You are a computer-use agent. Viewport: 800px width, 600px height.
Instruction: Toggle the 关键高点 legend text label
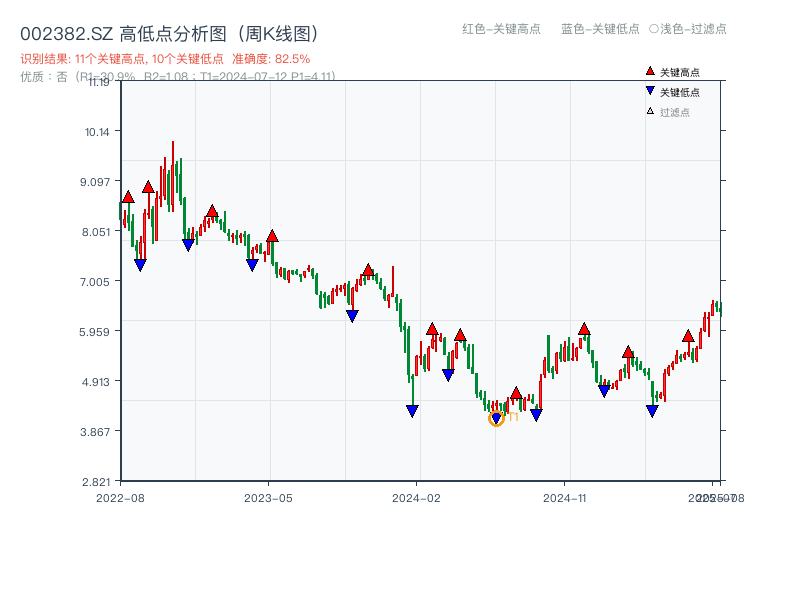tap(680, 72)
